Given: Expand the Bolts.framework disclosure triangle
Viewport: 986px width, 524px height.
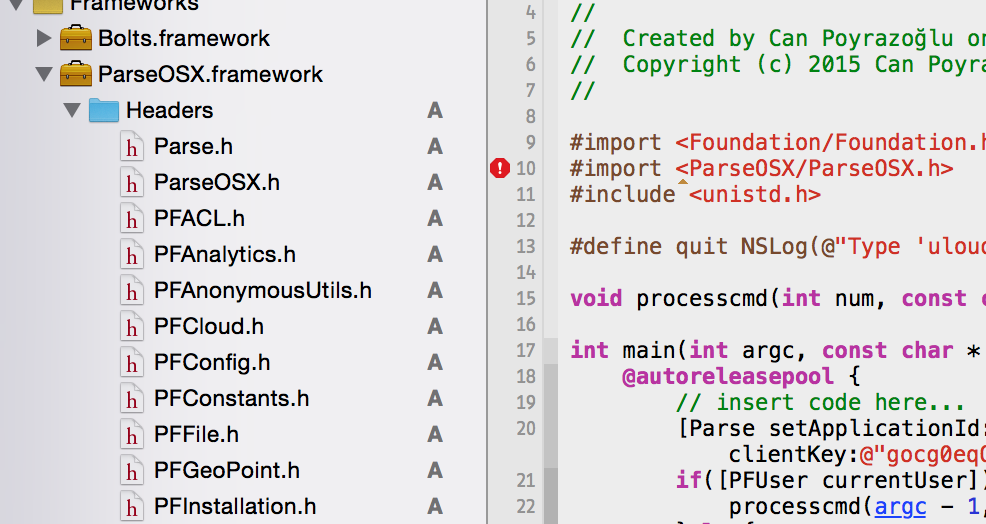Looking at the screenshot, I should (x=43, y=39).
